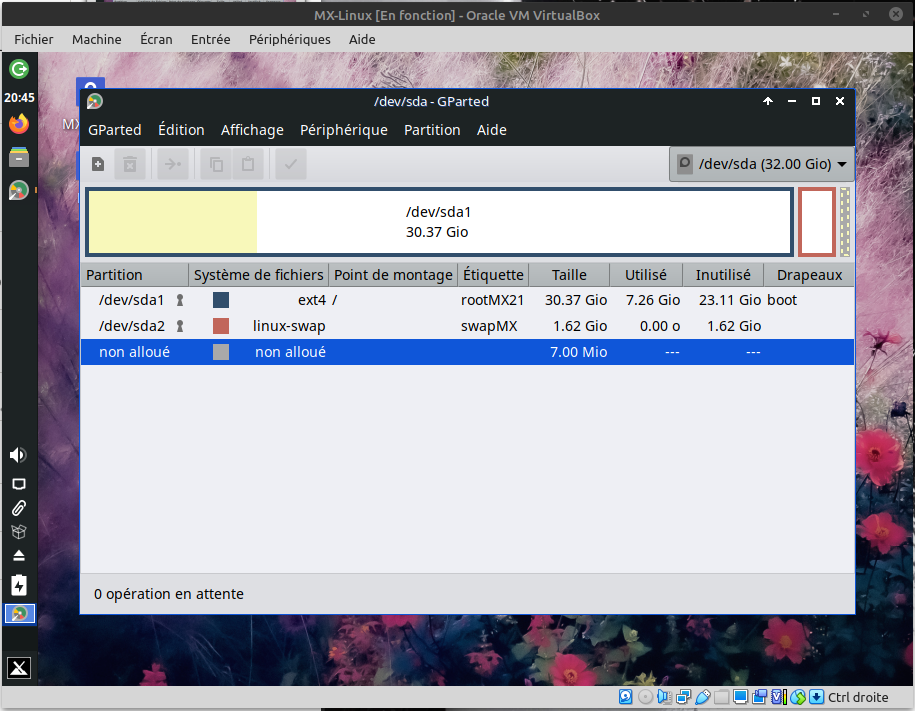The height and width of the screenshot is (711, 915).
Task: Open the VirtualBox Machine menu
Action: (x=96, y=39)
